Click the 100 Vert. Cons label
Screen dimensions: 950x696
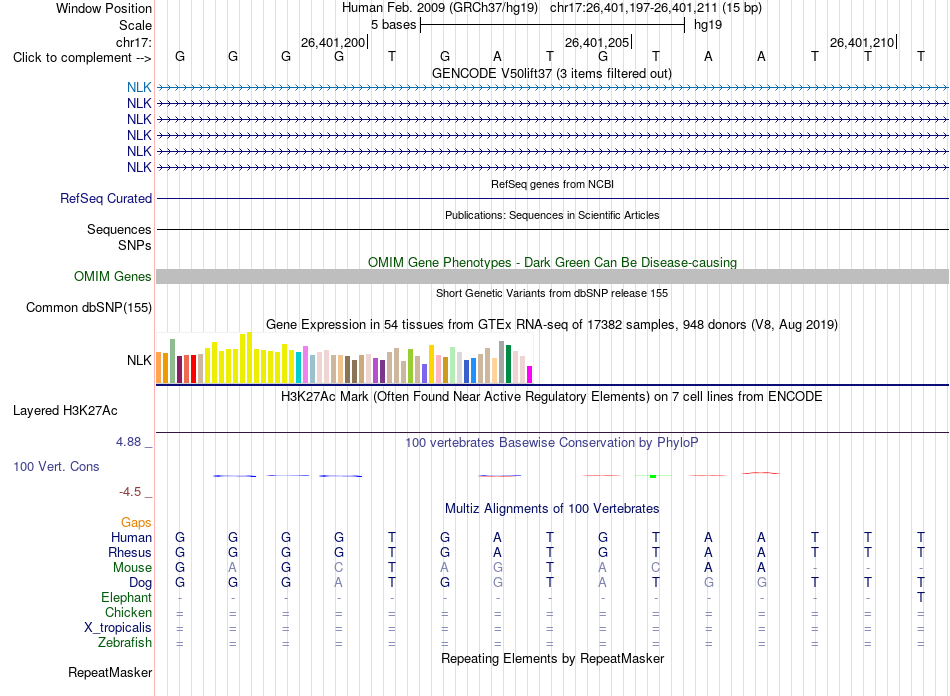pyautogui.click(x=56, y=466)
